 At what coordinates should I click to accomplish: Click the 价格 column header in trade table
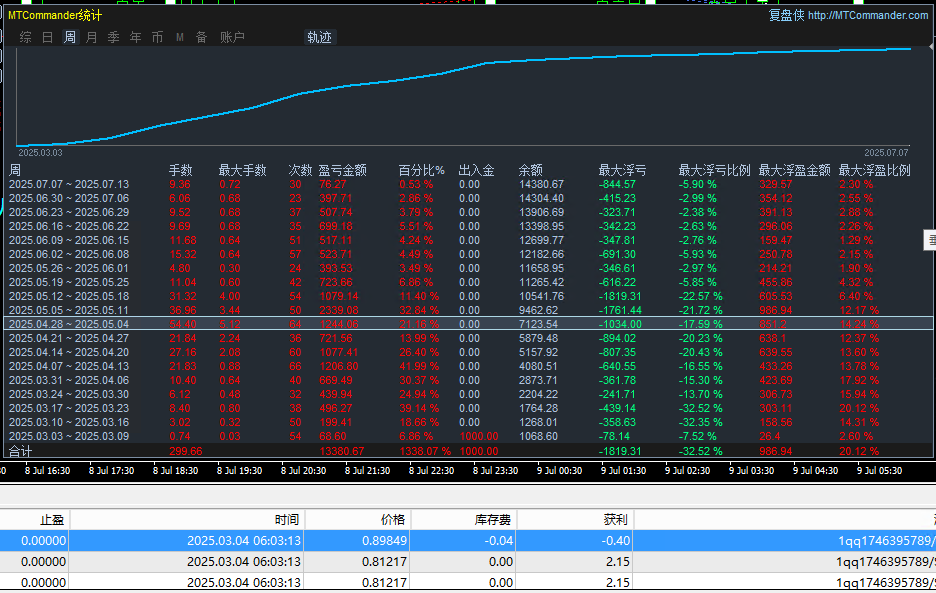tap(393, 520)
